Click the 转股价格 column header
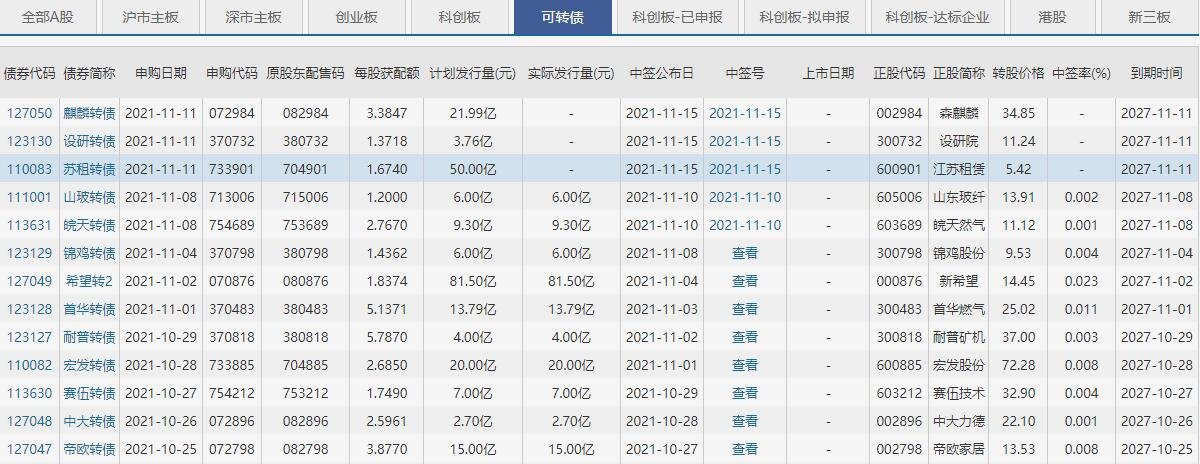The image size is (1200, 464). [1018, 73]
